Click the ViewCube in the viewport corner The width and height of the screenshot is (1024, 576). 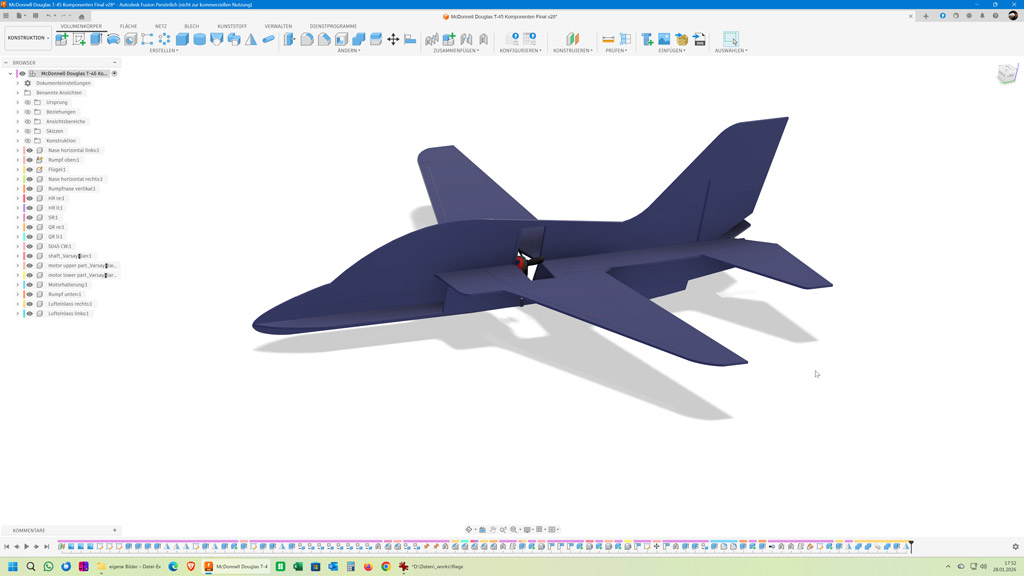click(x=1006, y=74)
